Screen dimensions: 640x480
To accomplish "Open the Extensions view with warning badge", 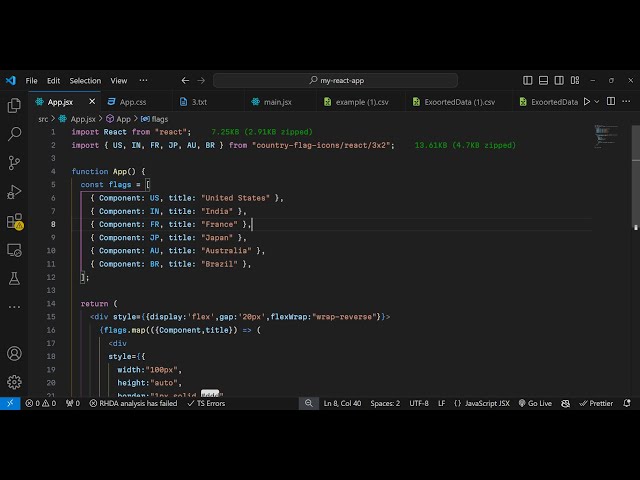I will click(x=15, y=222).
